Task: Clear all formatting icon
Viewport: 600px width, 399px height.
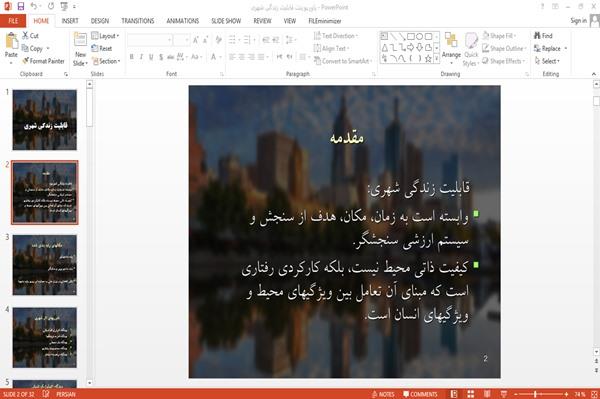Action: (218, 40)
